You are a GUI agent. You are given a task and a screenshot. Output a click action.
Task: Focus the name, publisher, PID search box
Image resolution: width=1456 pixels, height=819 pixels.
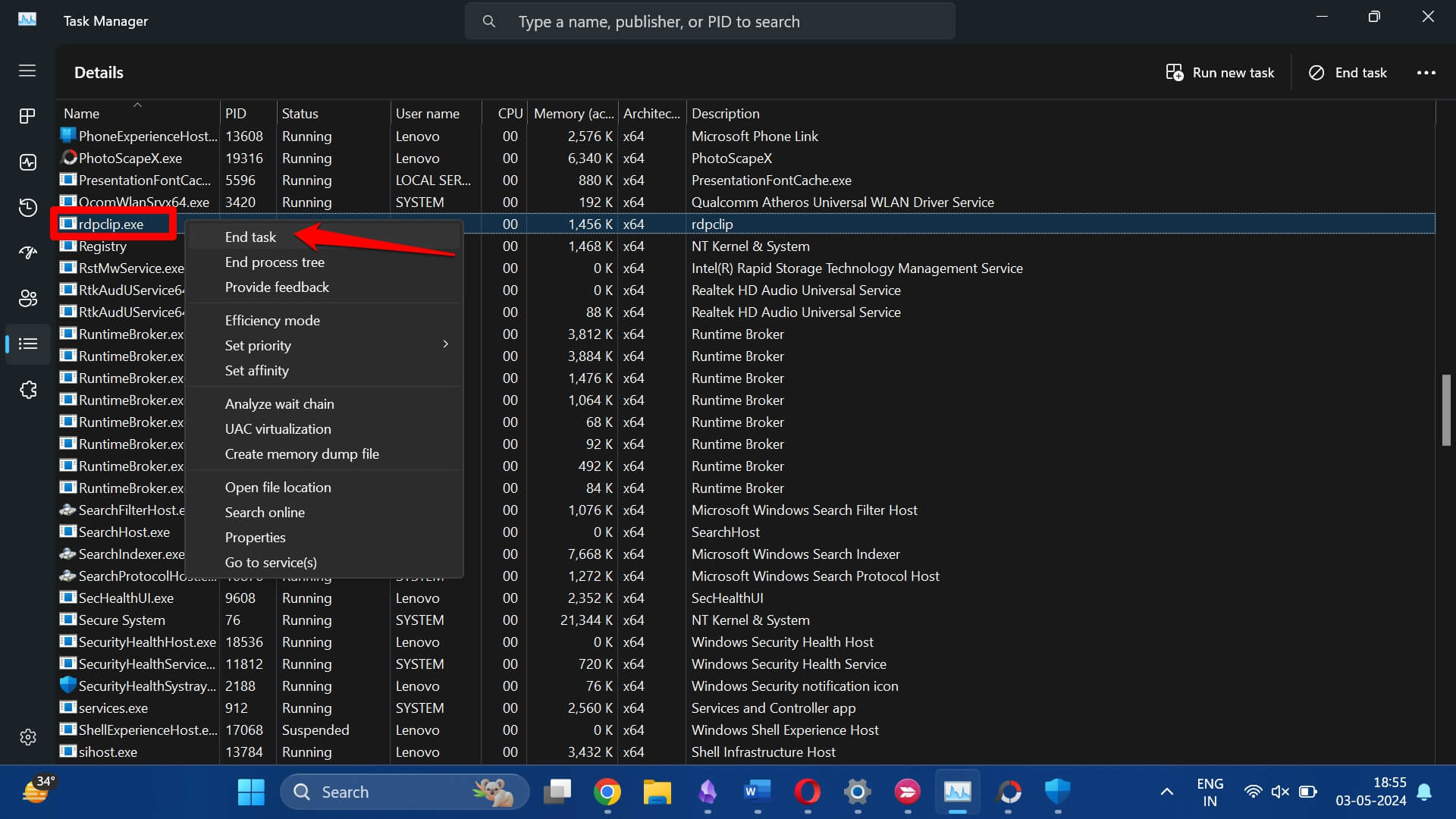click(x=709, y=22)
